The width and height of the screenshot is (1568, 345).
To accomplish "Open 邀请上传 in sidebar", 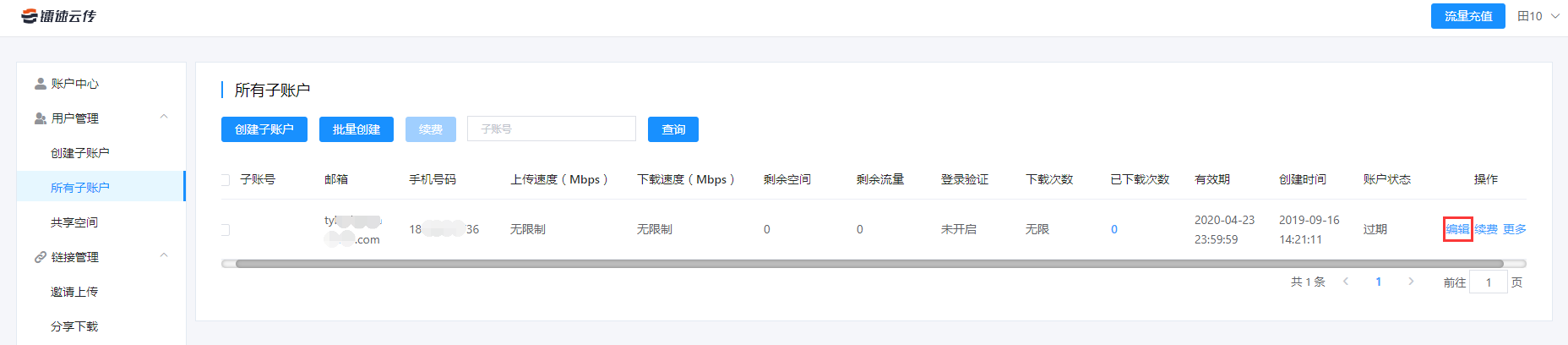I will pos(101,292).
